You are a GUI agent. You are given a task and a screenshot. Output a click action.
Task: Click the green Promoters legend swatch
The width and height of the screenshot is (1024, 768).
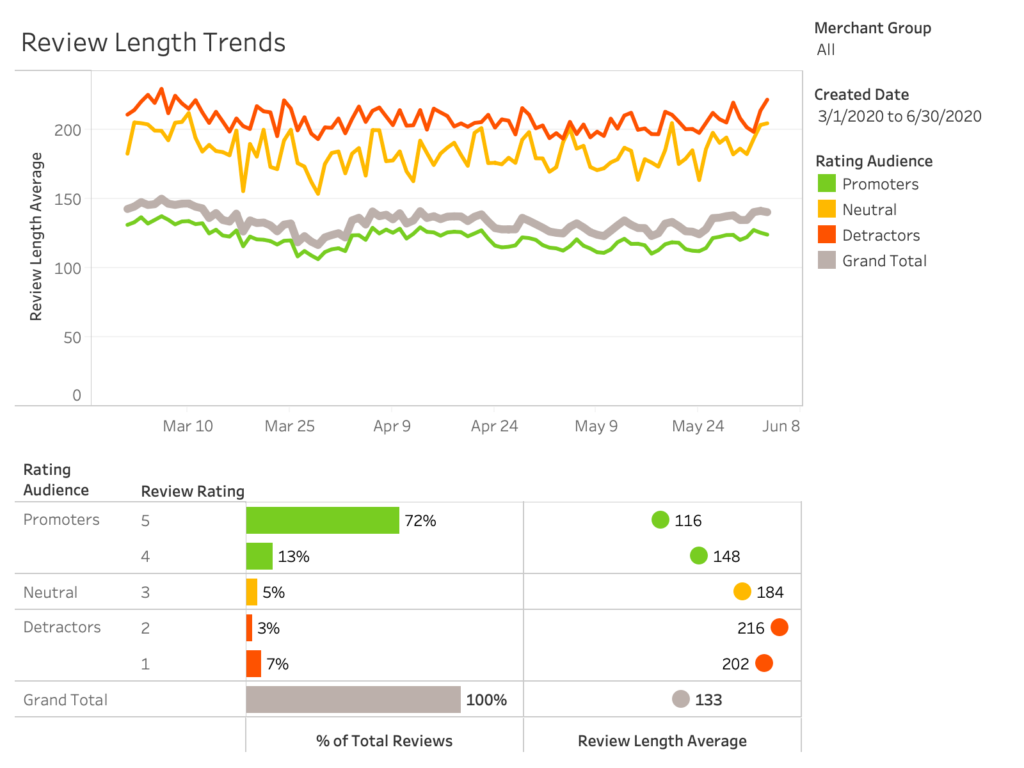click(x=827, y=184)
